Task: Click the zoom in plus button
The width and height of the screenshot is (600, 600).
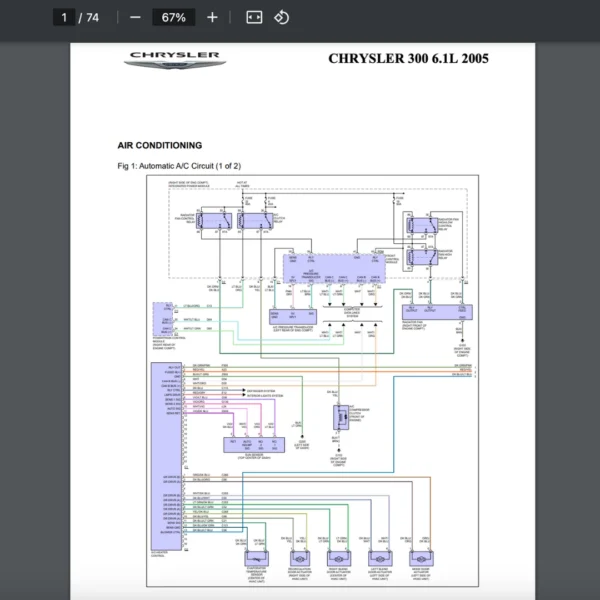Action: 212,17
